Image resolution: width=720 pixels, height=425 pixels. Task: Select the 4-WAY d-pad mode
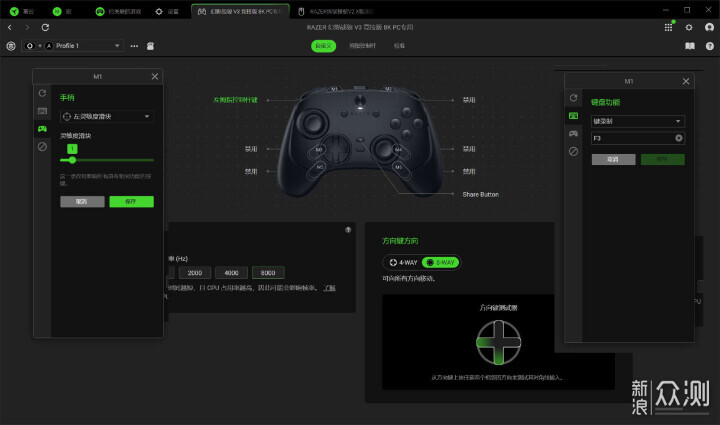click(x=403, y=263)
